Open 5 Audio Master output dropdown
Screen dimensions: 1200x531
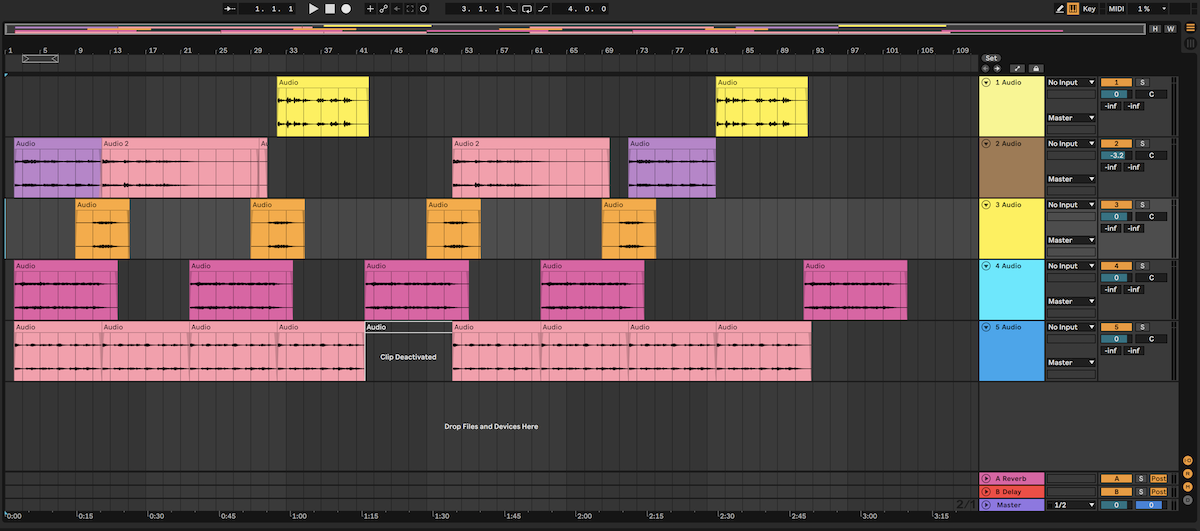[x=1071, y=363]
